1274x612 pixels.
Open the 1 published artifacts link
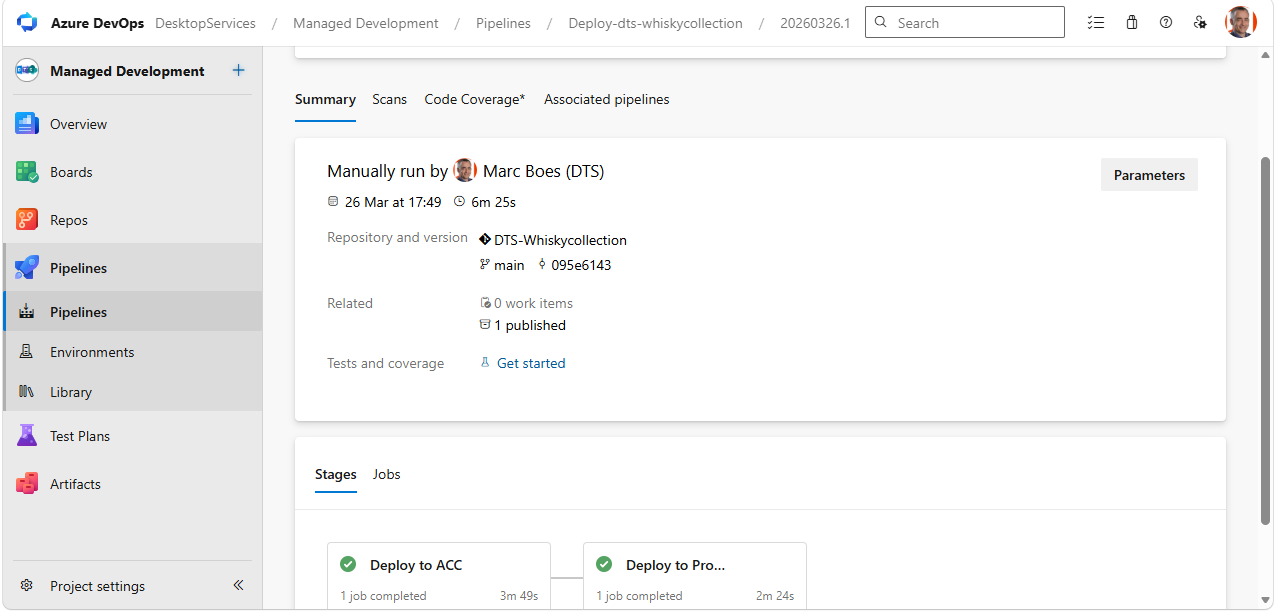(530, 325)
